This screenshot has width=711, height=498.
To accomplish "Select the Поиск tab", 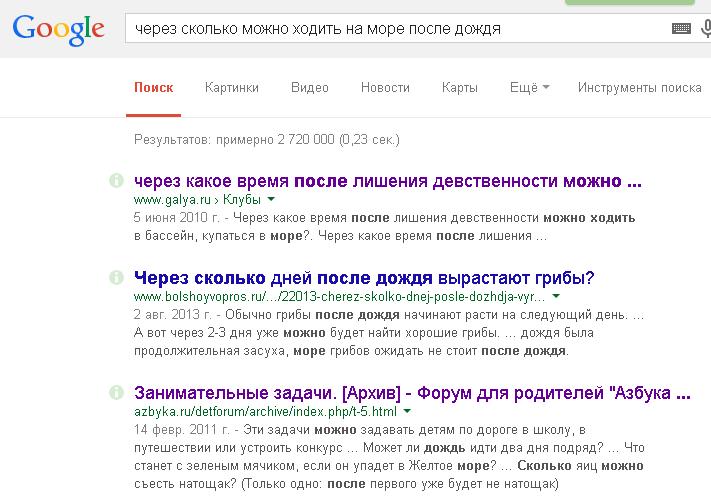I will pyautogui.click(x=154, y=88).
